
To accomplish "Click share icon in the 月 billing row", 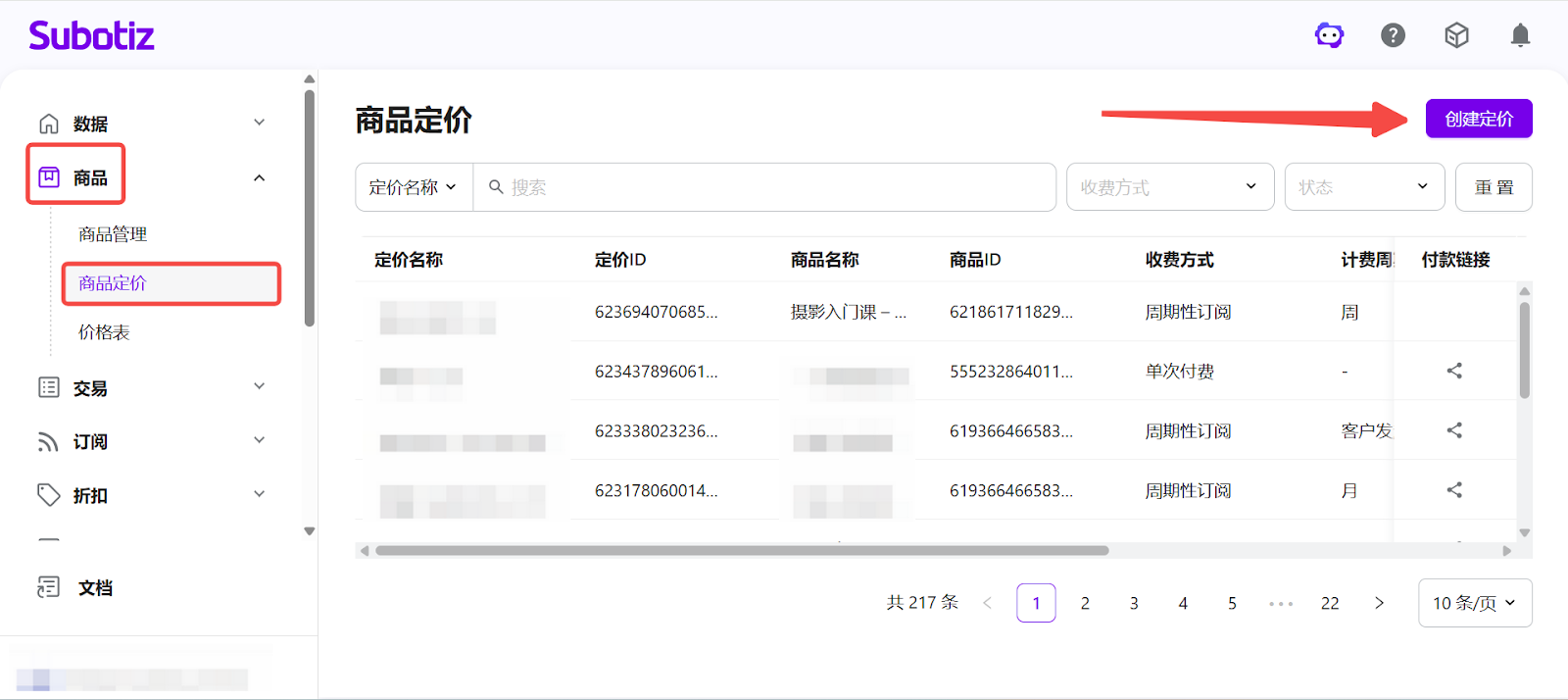I will (1454, 490).
